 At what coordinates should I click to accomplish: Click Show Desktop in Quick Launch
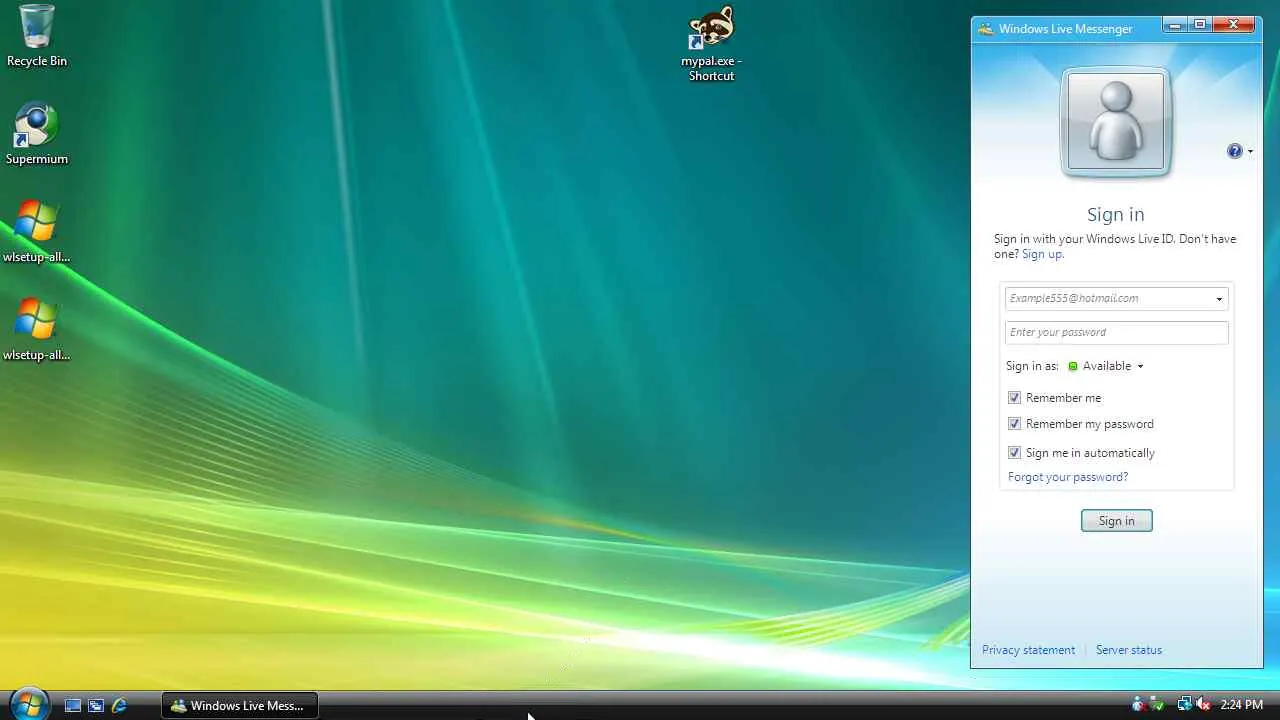pos(73,705)
